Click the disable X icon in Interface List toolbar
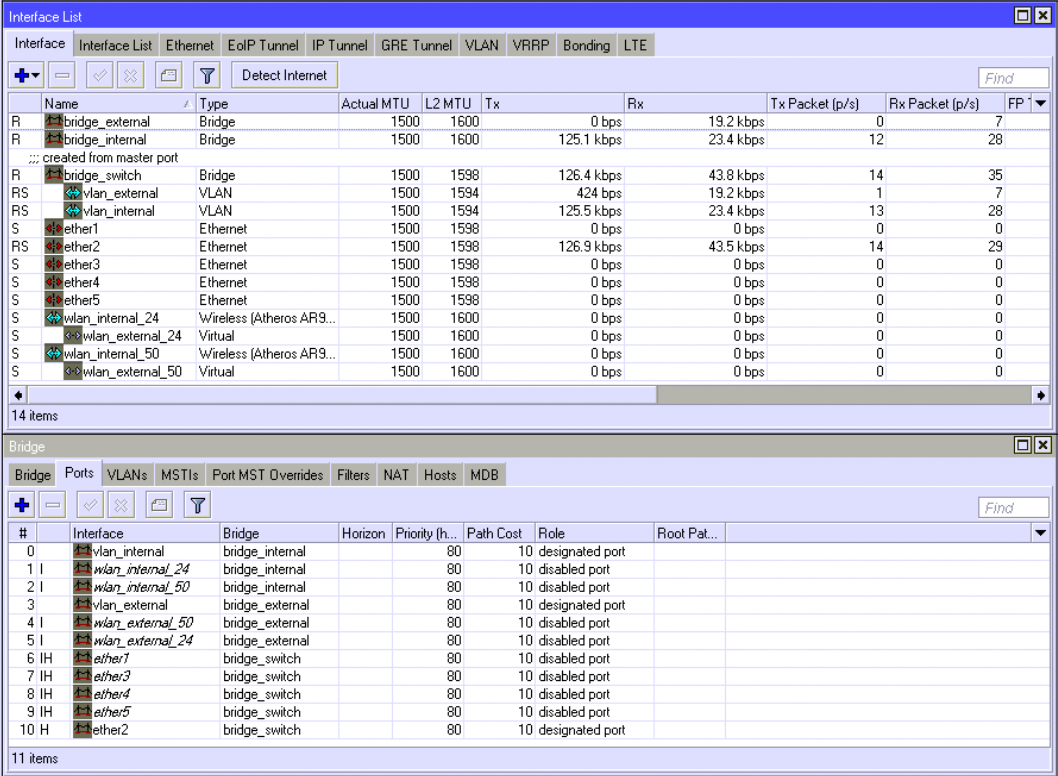The height and width of the screenshot is (776, 1058). (129, 75)
